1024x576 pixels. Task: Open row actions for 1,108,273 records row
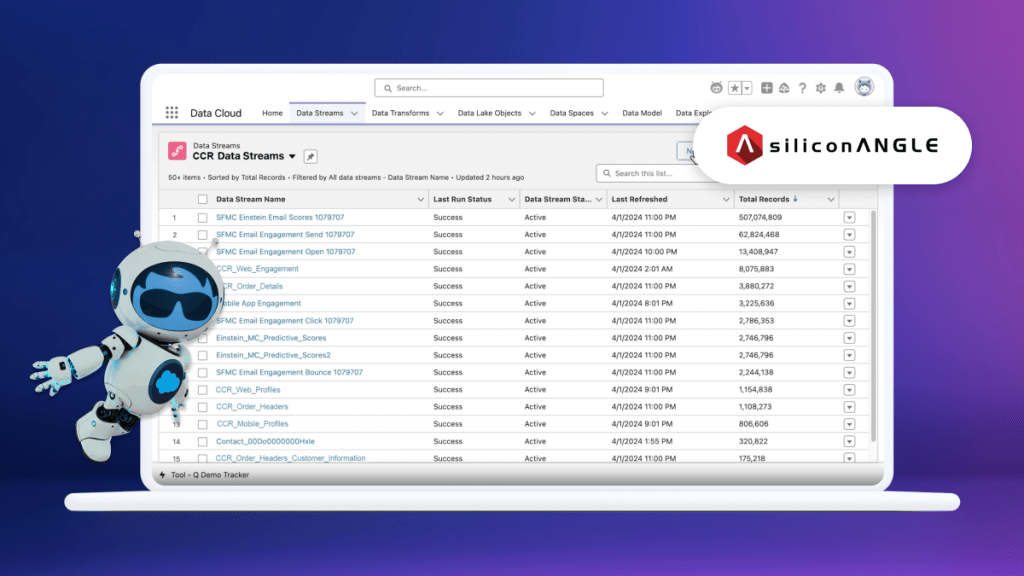point(849,407)
